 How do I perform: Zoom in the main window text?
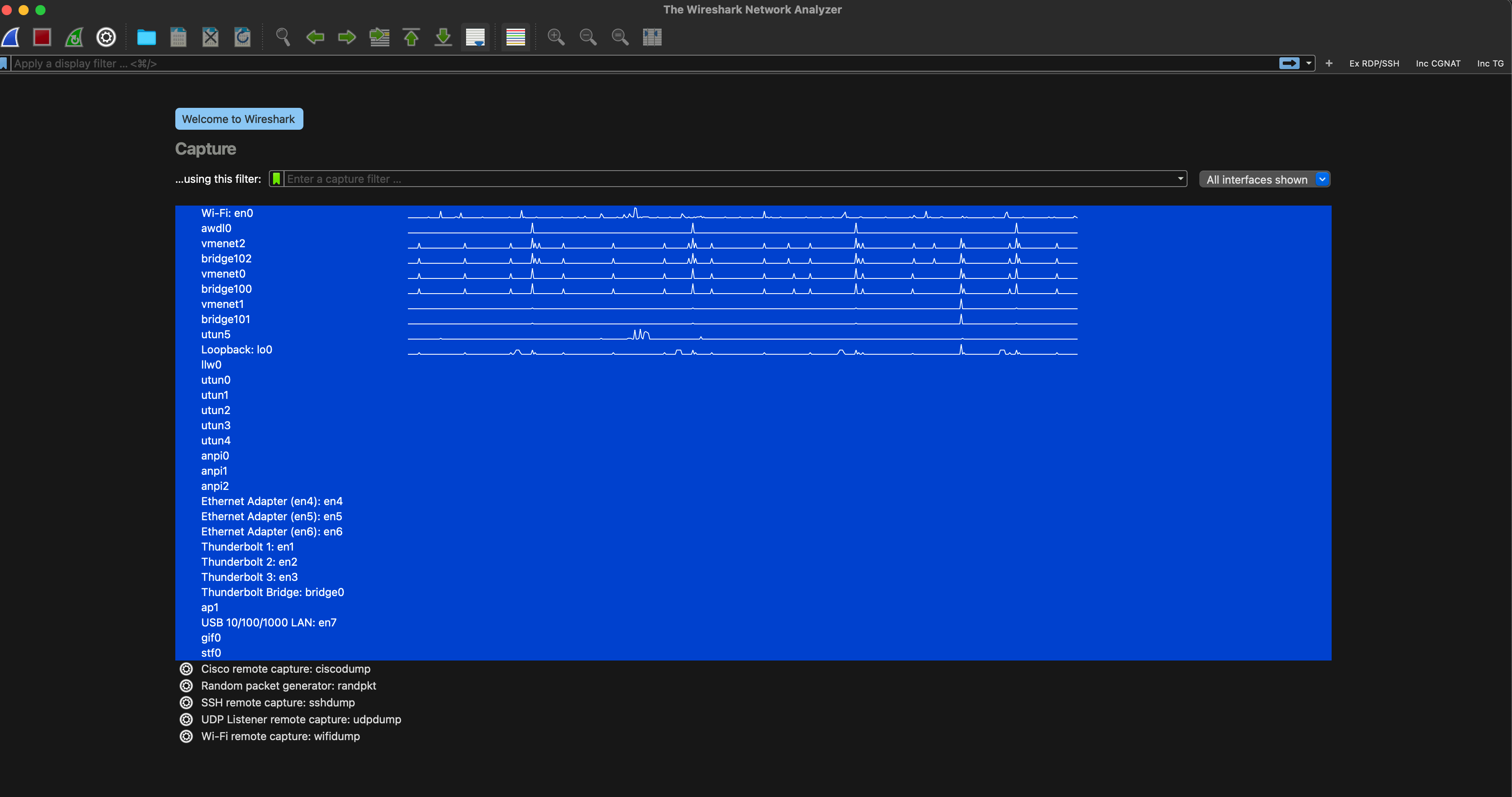(x=556, y=37)
